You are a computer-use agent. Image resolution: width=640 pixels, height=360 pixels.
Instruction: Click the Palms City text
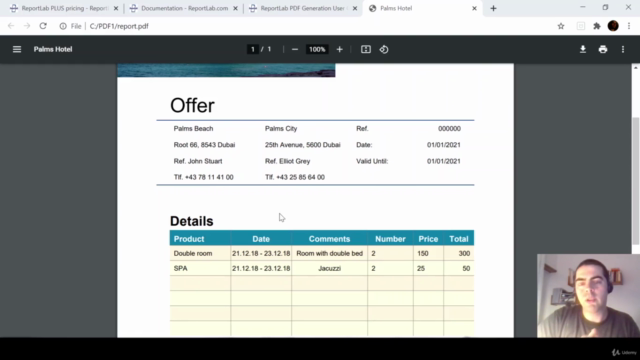[281, 129]
